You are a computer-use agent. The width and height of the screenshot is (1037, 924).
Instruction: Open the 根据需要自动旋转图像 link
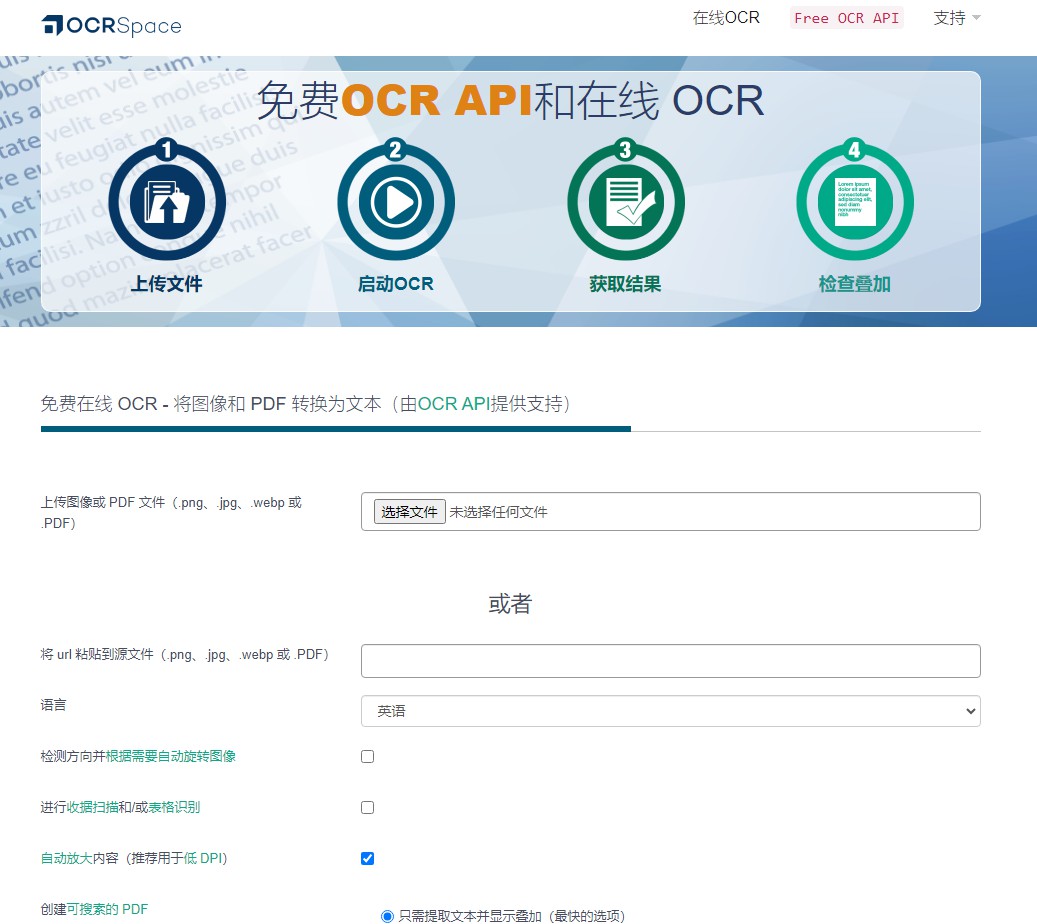(x=171, y=756)
